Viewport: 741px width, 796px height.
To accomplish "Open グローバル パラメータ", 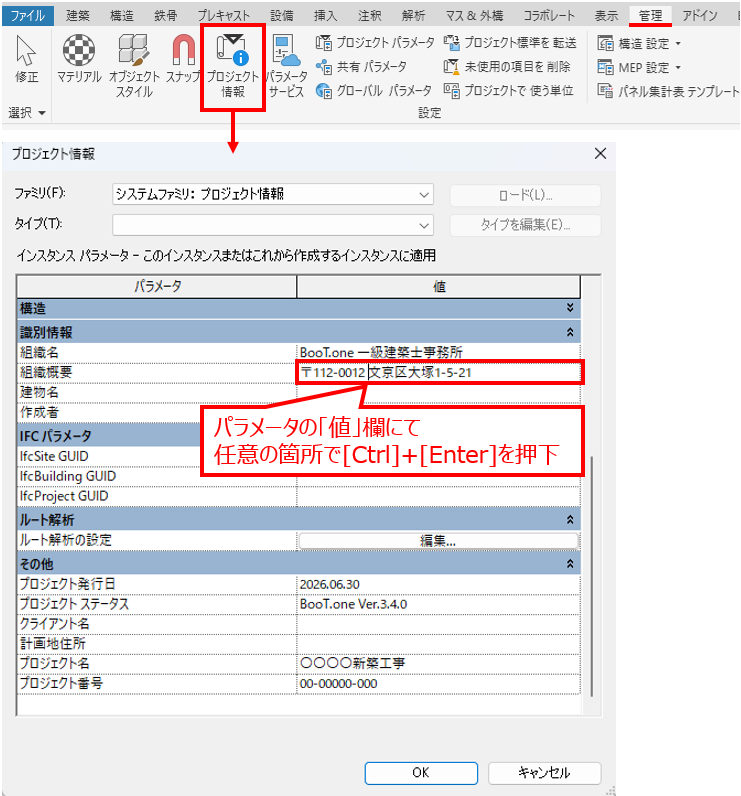I will [374, 91].
